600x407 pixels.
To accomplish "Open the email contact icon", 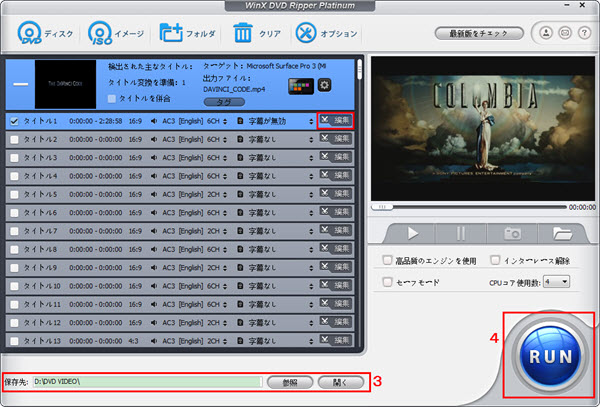I will 565,33.
